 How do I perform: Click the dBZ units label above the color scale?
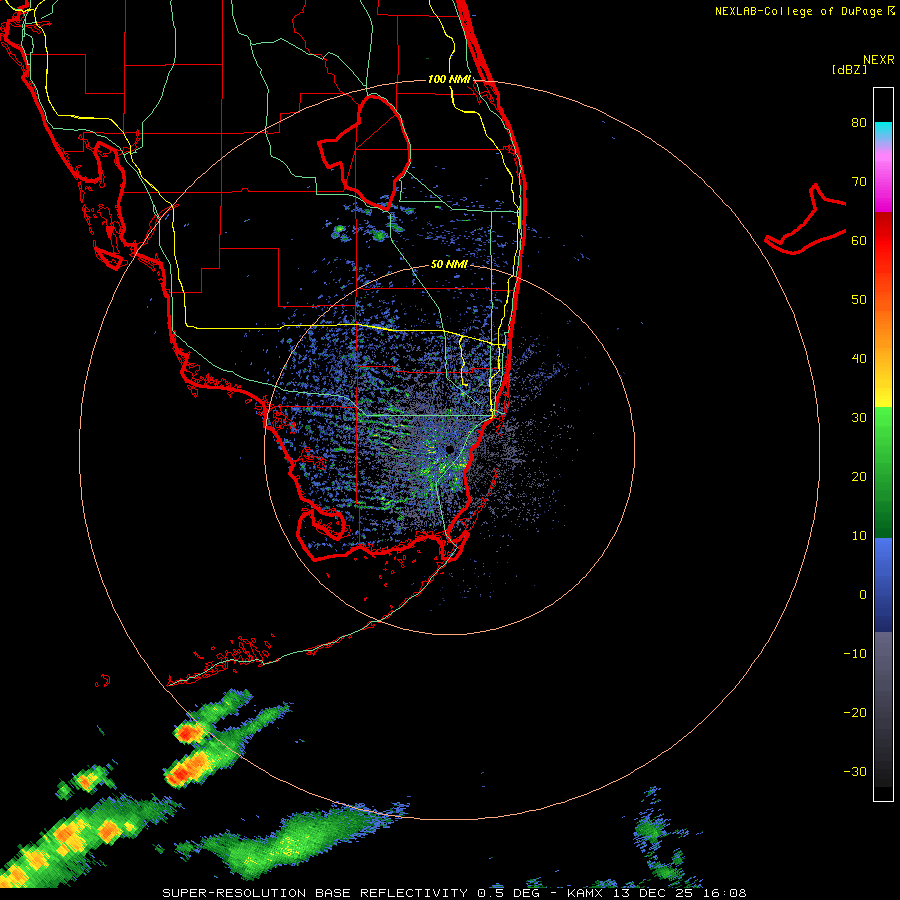[x=849, y=69]
